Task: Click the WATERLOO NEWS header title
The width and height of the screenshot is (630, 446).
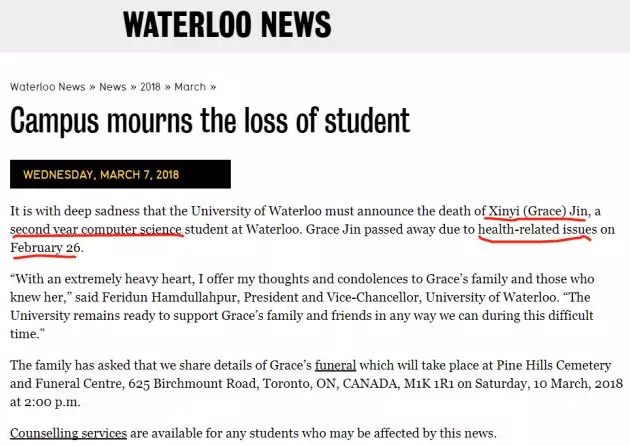Action: coord(227,25)
